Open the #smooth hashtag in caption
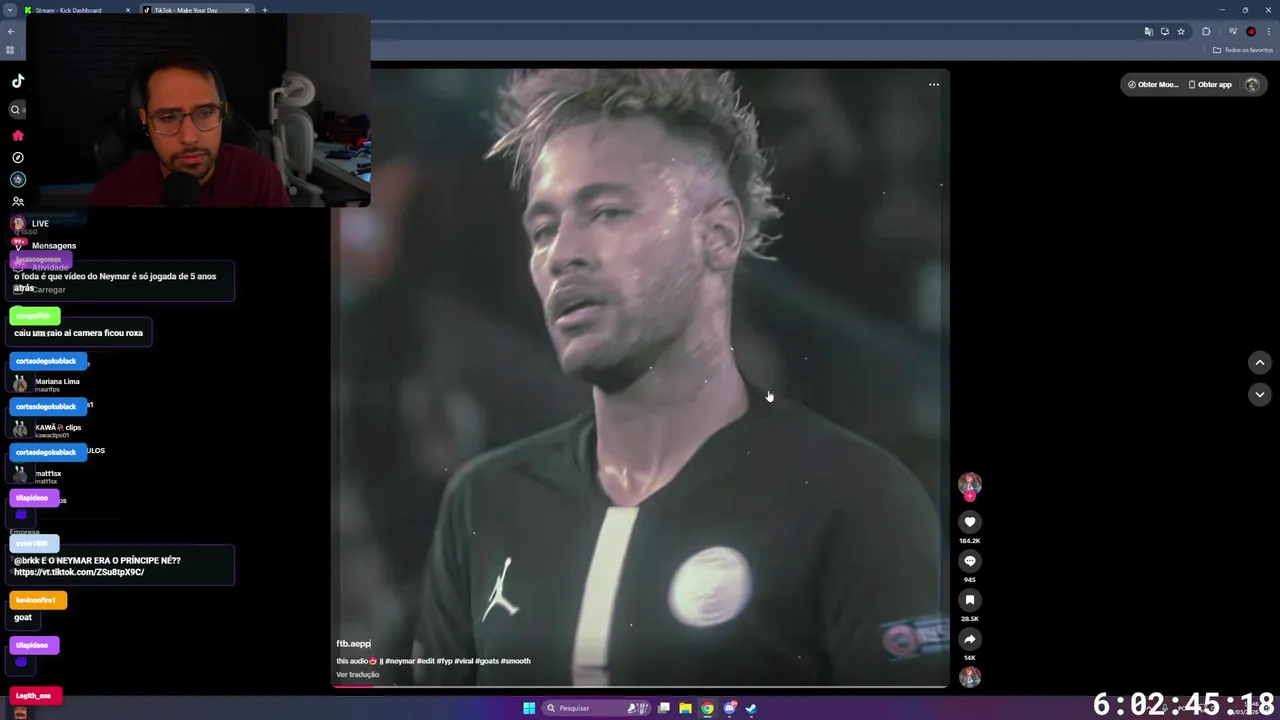The image size is (1280, 720). (x=516, y=661)
